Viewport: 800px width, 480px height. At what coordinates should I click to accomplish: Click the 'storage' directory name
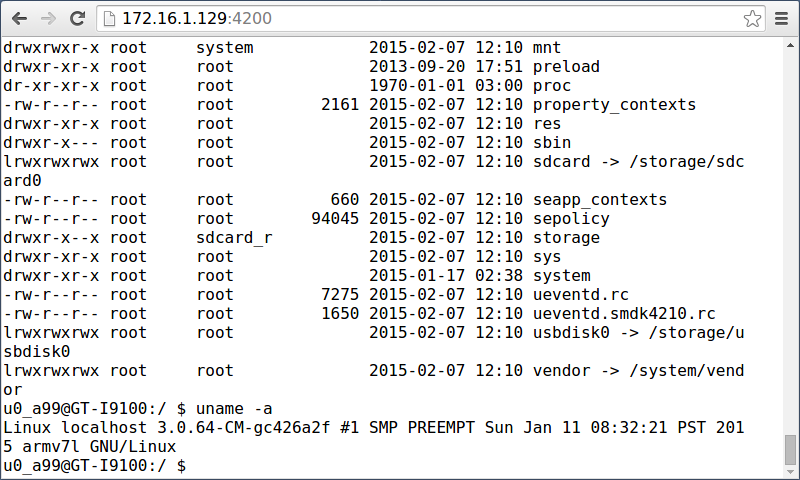[566, 238]
